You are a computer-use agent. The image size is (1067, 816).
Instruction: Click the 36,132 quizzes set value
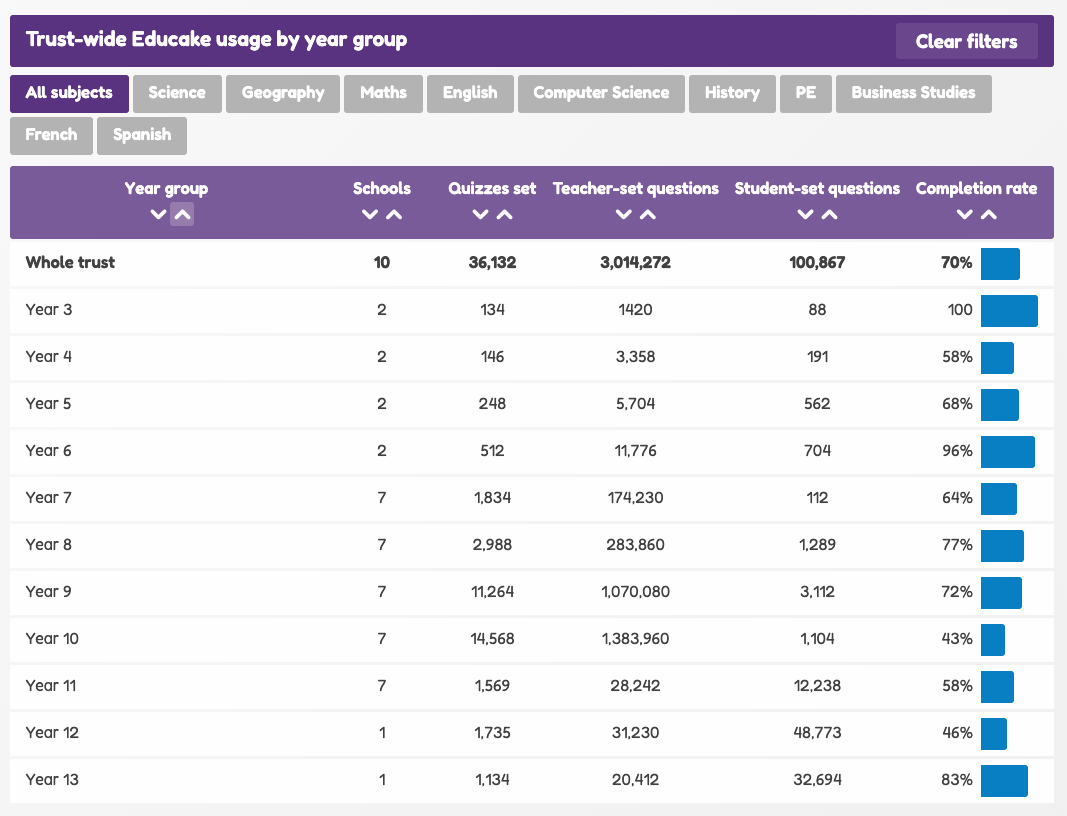click(493, 263)
